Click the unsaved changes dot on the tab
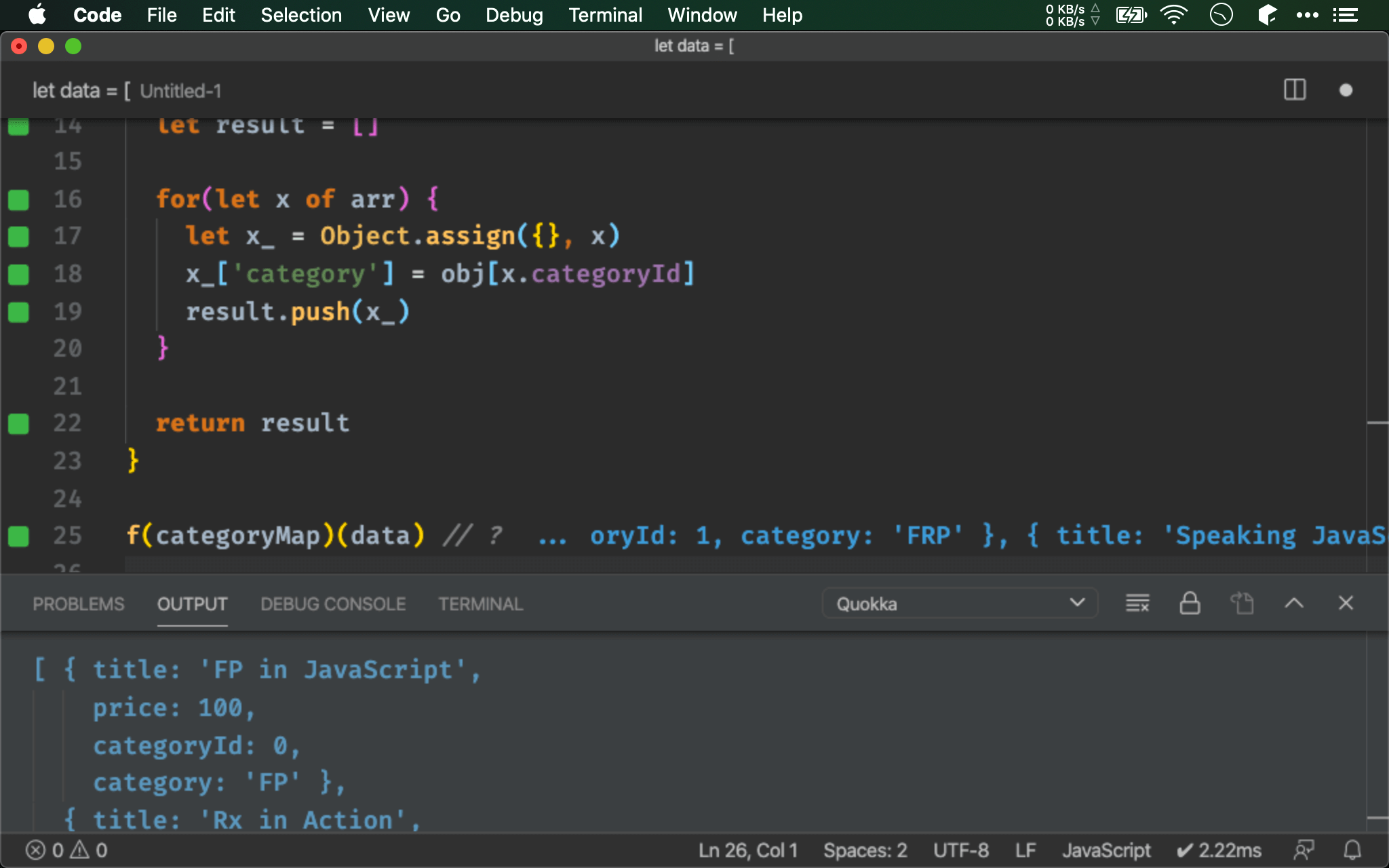This screenshot has height=868, width=1389. tap(1346, 90)
